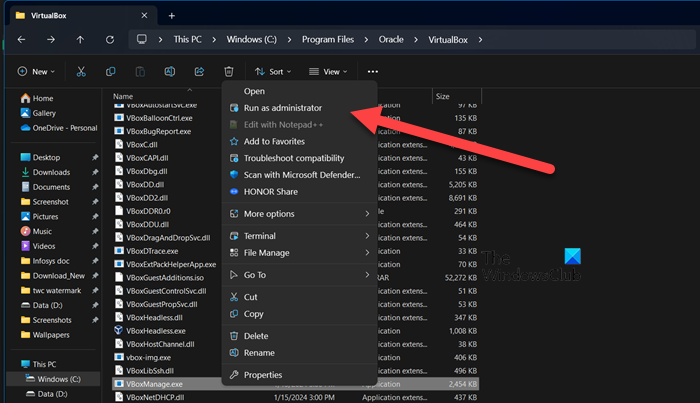Expand the New dropdown button
Image resolution: width=700 pixels, height=403 pixels.
[36, 72]
